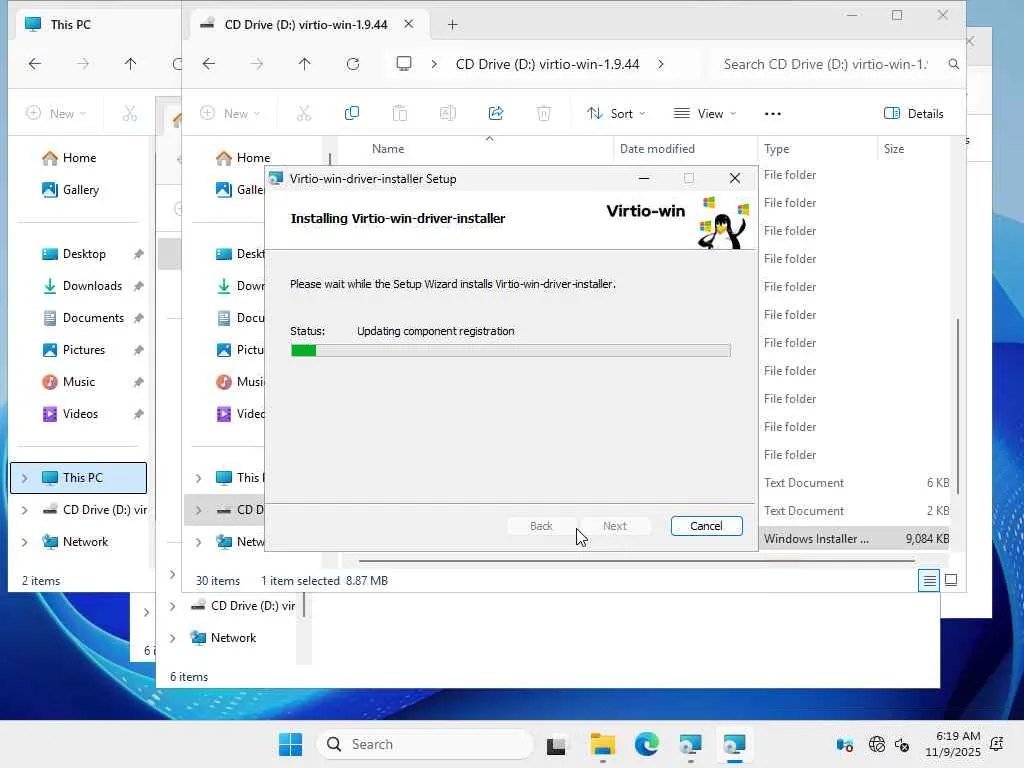Sort by the Name column header
The width and height of the screenshot is (1024, 768).
coord(388,148)
